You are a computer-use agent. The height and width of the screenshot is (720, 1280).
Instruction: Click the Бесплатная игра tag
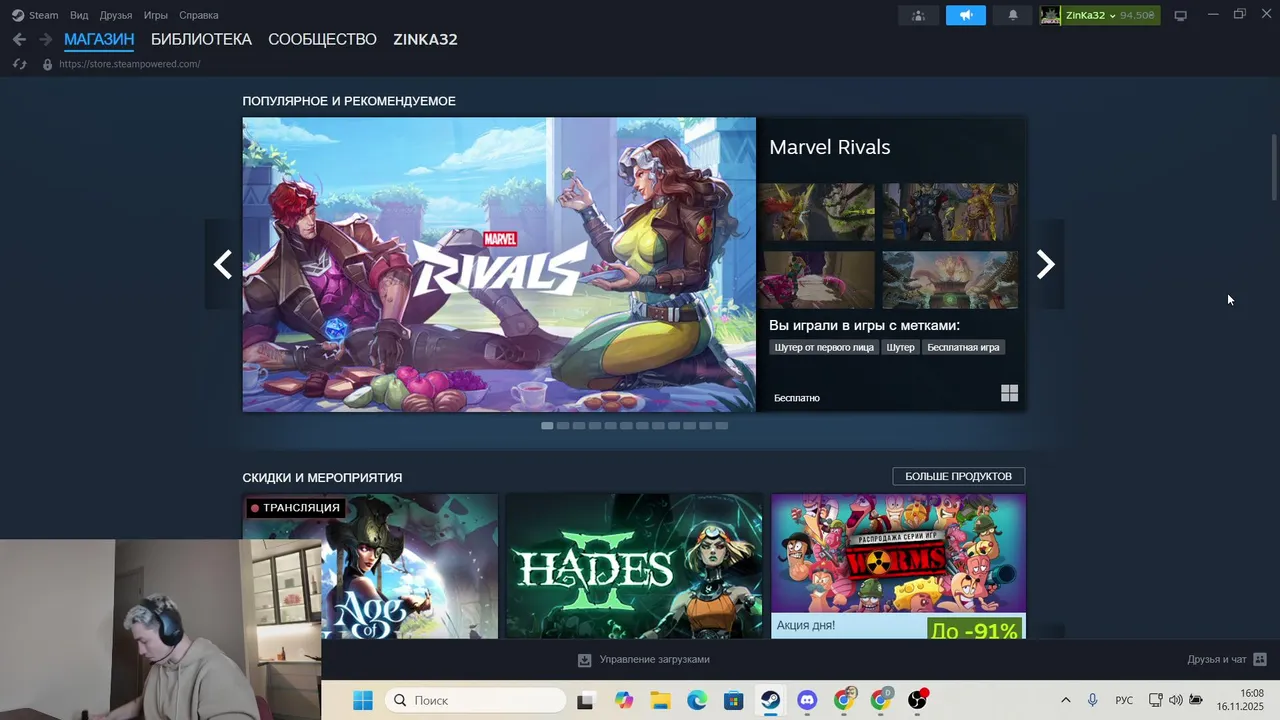pos(963,347)
